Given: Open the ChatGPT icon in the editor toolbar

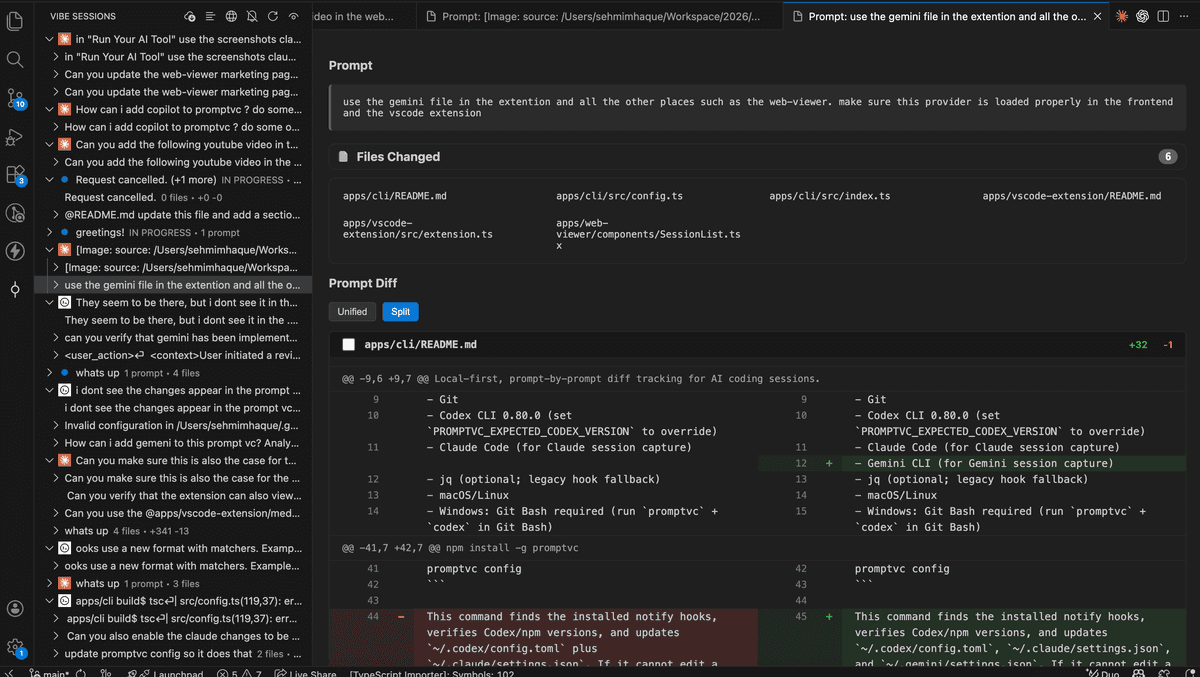Looking at the screenshot, I should 1142,16.
